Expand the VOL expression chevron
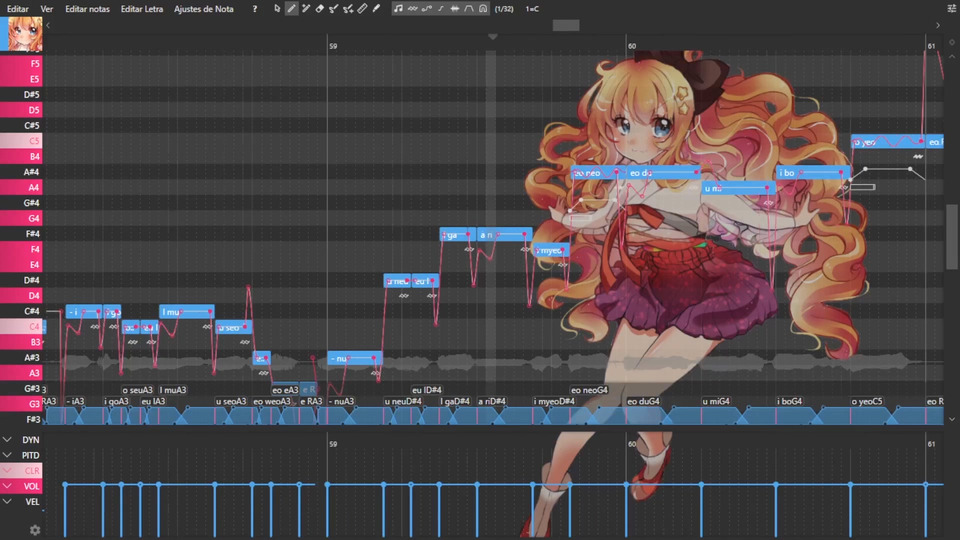The width and height of the screenshot is (960, 540). [7, 486]
